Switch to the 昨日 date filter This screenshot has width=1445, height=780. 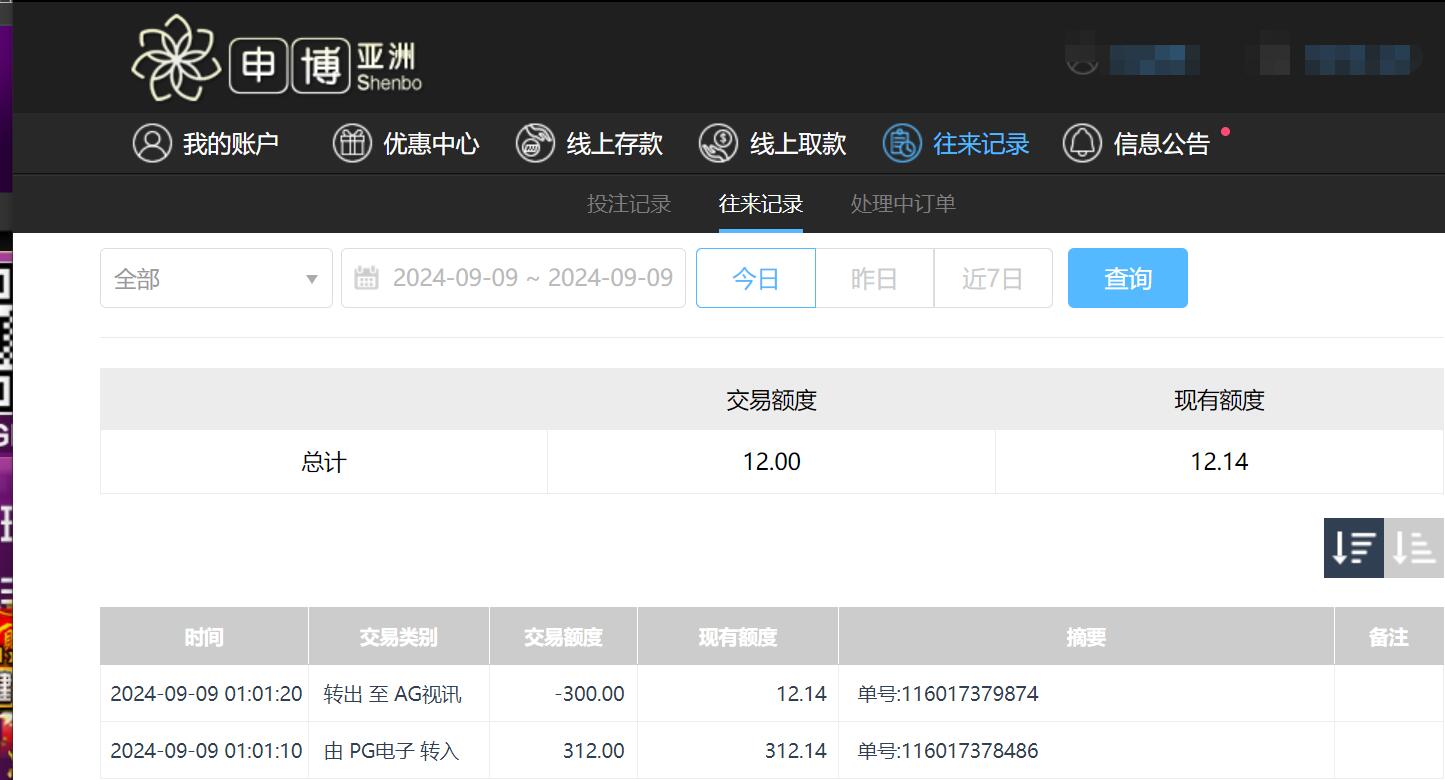click(874, 278)
